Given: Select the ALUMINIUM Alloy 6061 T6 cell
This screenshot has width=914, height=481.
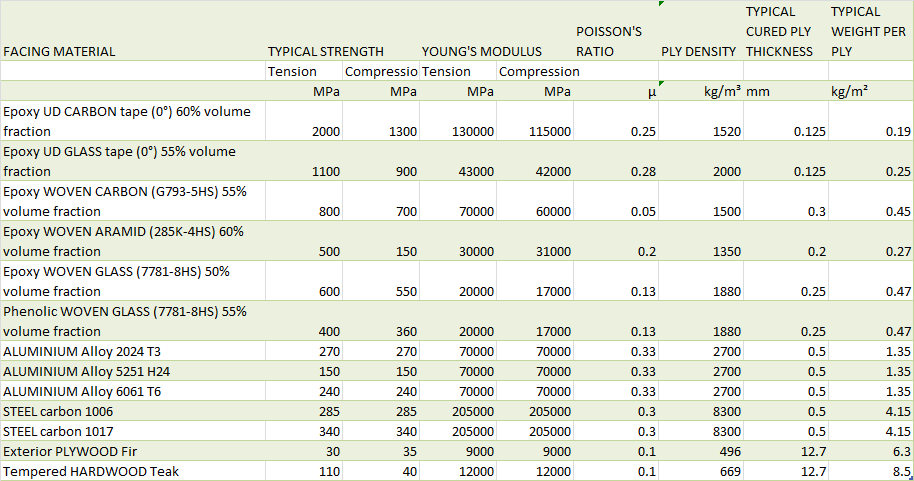Looking at the screenshot, I should click(133, 391).
